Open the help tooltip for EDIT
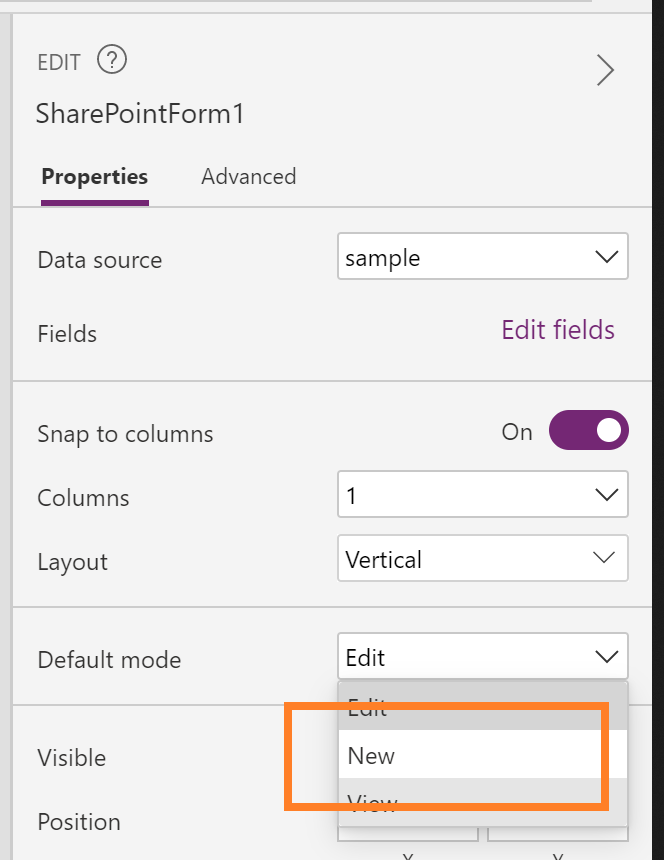 (112, 60)
